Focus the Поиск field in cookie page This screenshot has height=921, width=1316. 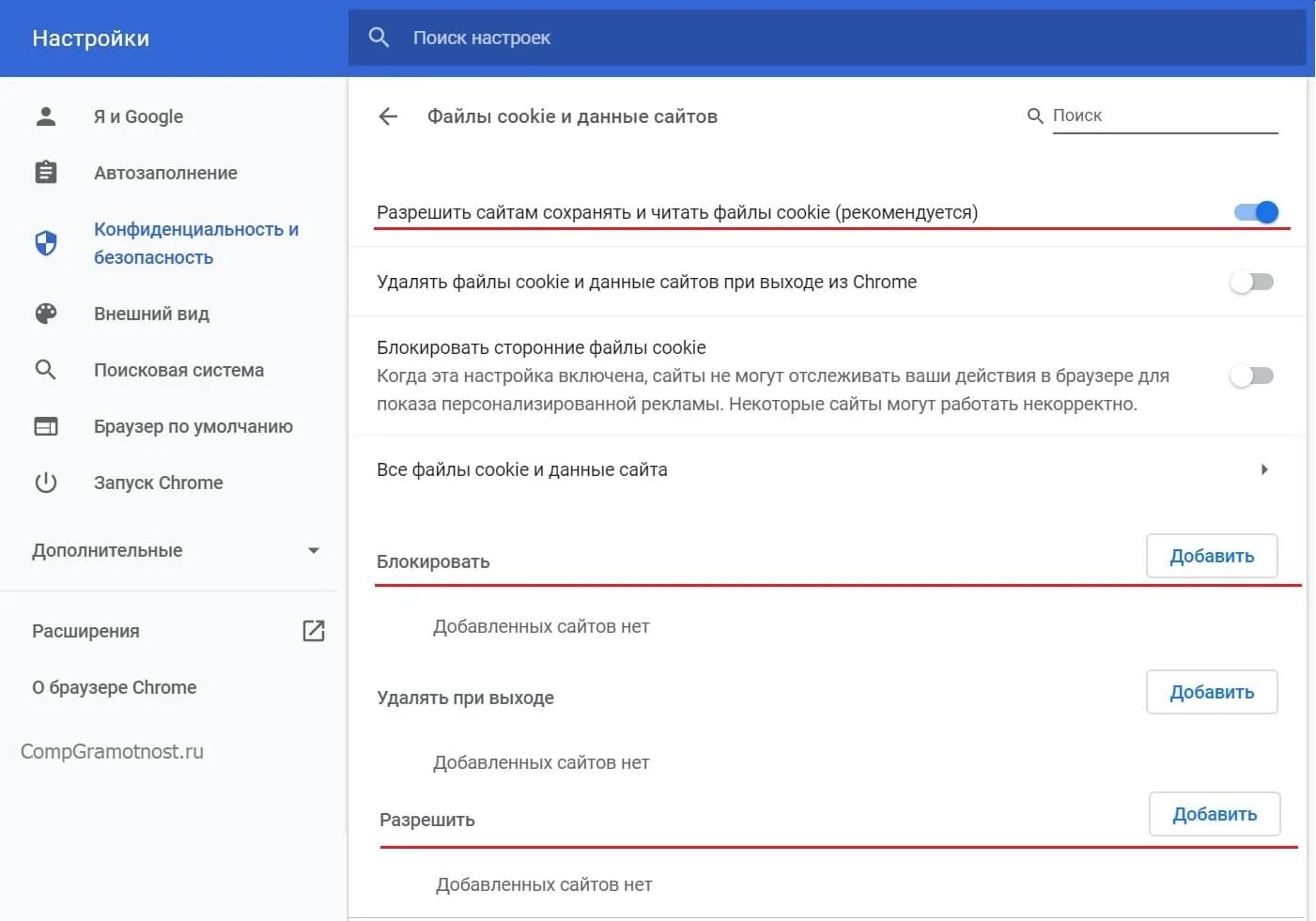point(1165,115)
